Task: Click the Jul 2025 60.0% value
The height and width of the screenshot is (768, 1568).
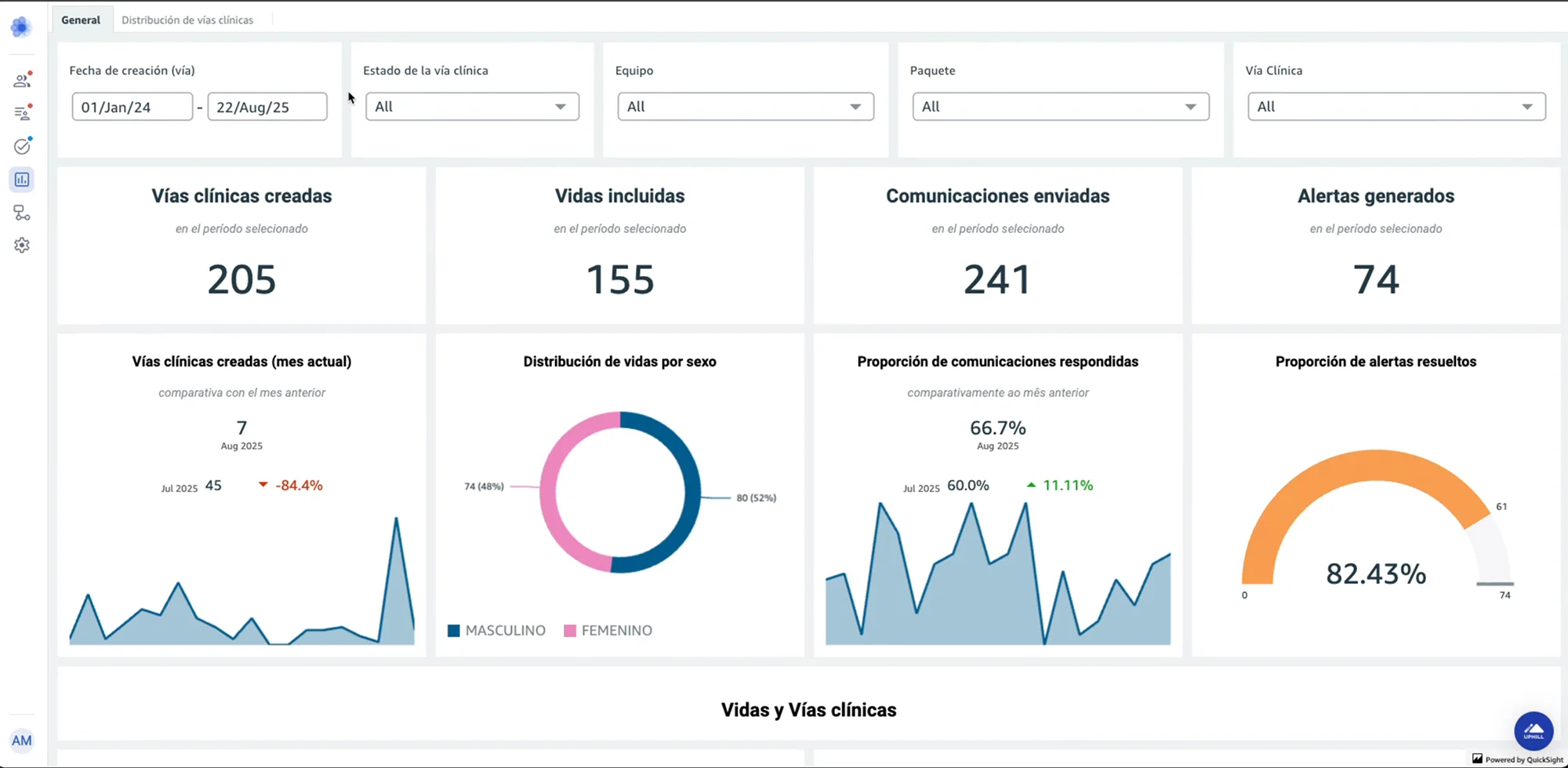Action: (x=967, y=486)
